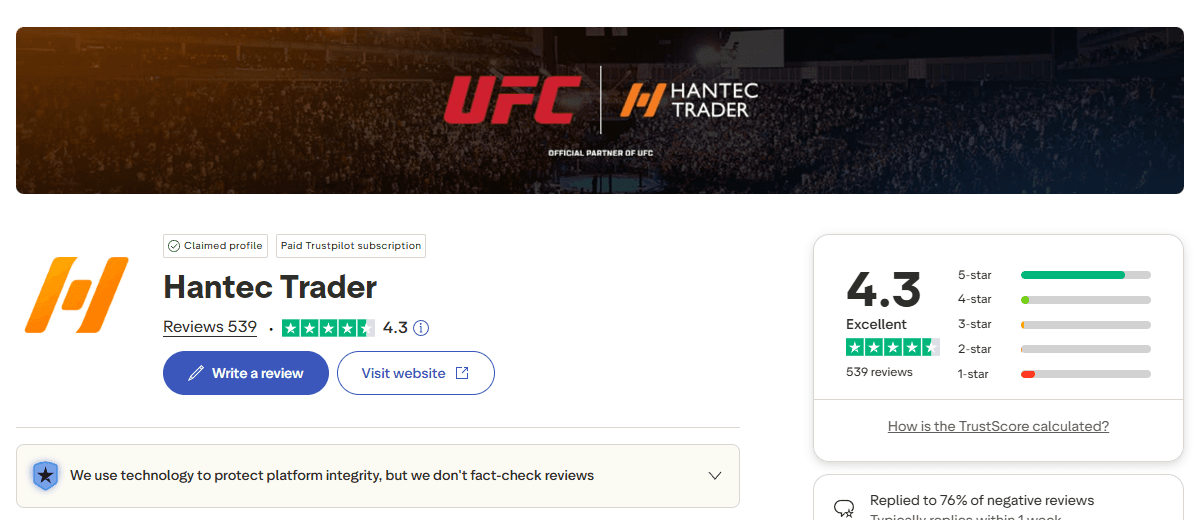
Task: Filter reviews by 5-star rating
Action: (x=1054, y=275)
